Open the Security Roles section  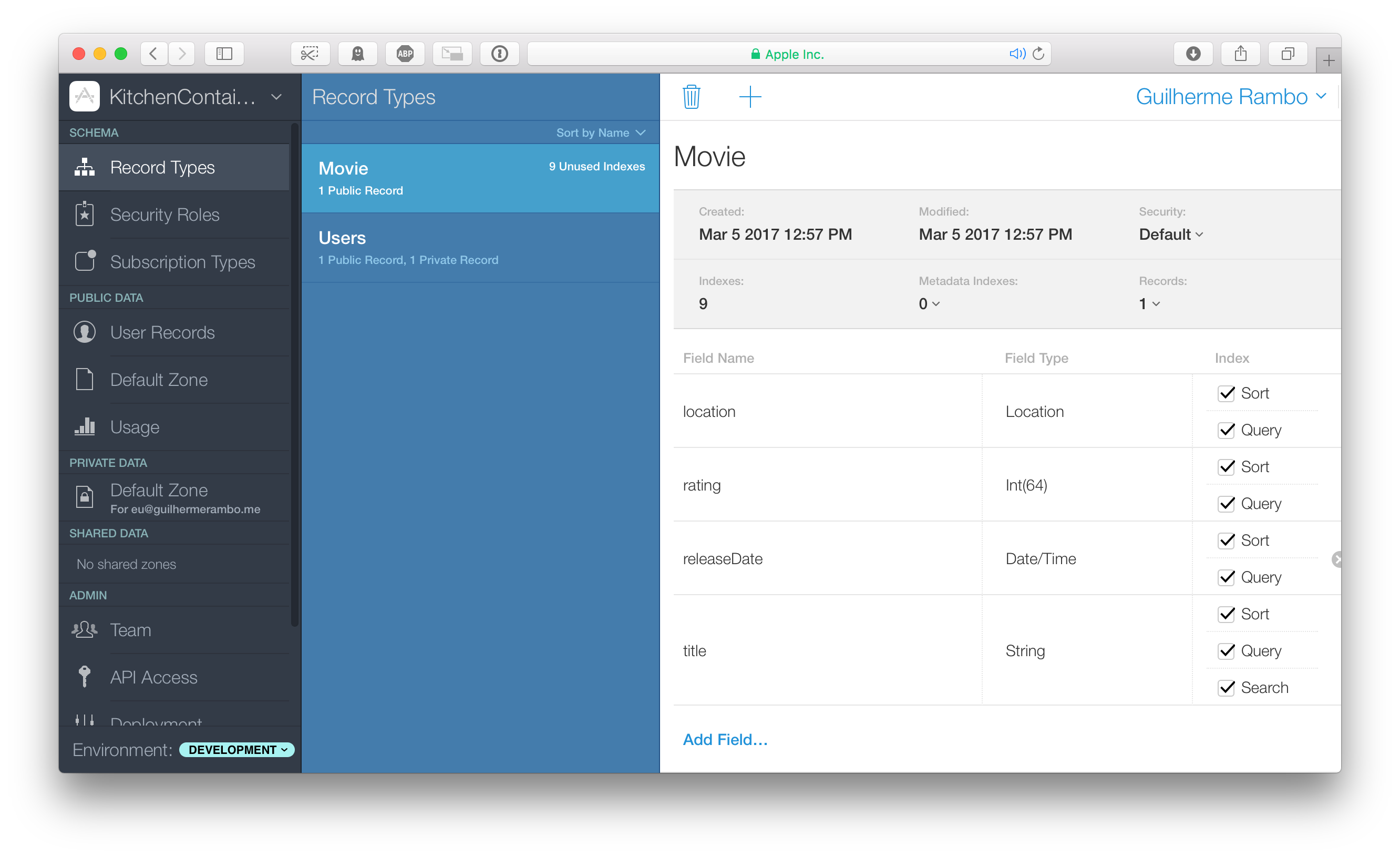coord(174,215)
